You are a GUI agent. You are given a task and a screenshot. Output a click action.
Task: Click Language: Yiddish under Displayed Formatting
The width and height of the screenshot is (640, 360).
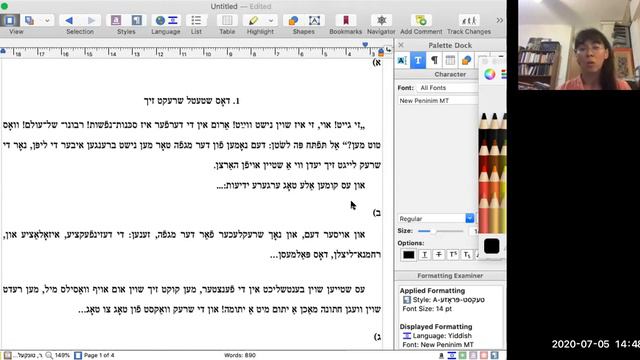[x=438, y=336]
